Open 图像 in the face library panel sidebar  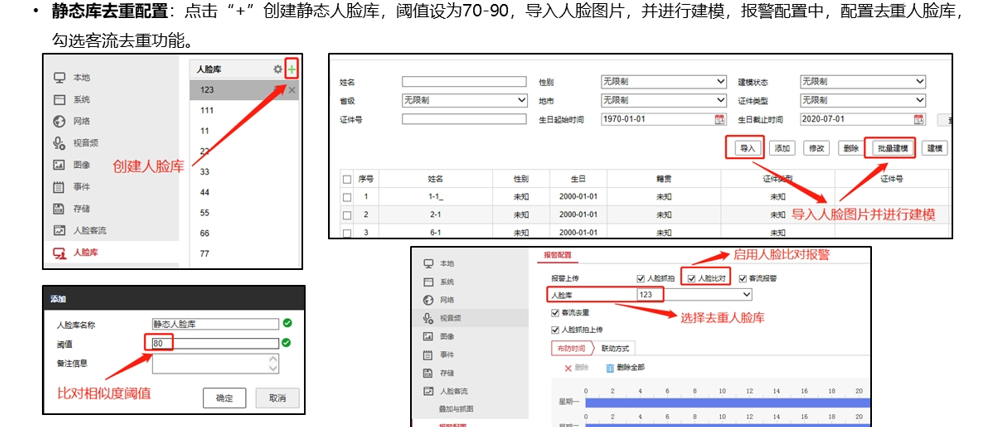pyautogui.click(x=82, y=165)
